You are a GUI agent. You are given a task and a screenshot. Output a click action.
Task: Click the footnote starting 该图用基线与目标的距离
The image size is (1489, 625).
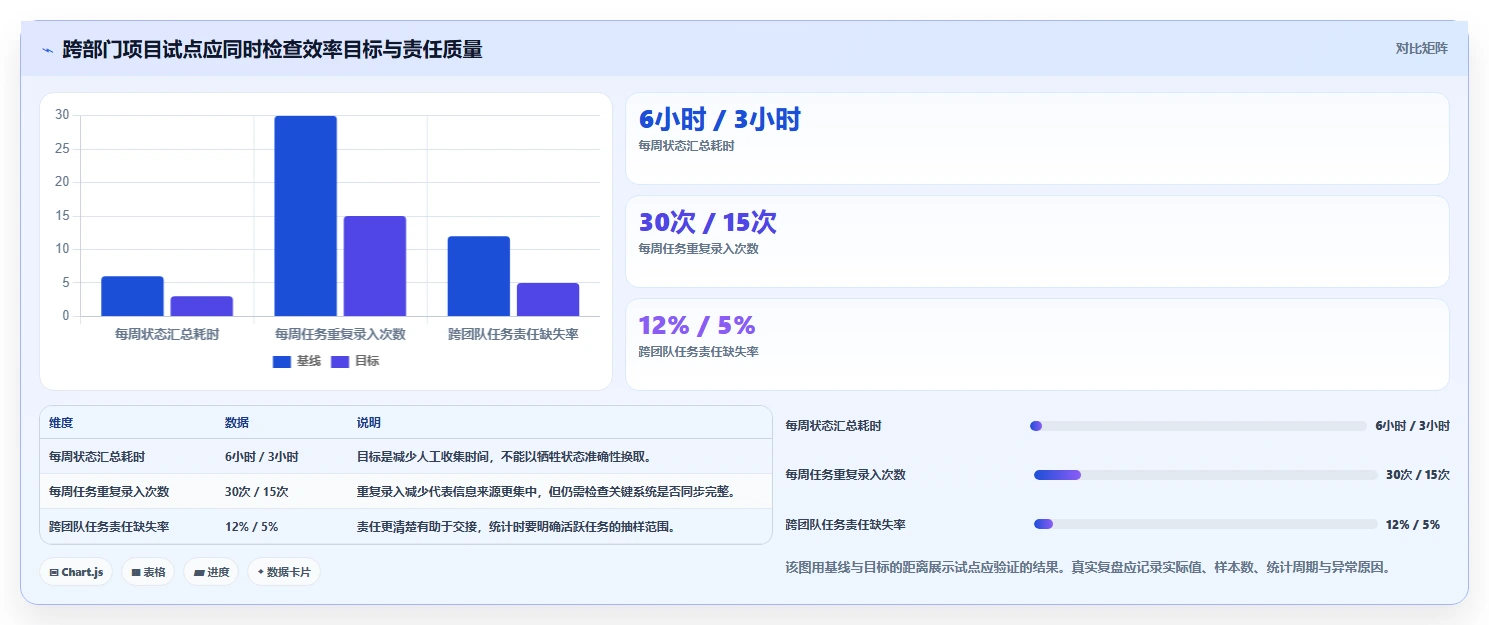pyautogui.click(x=1088, y=568)
